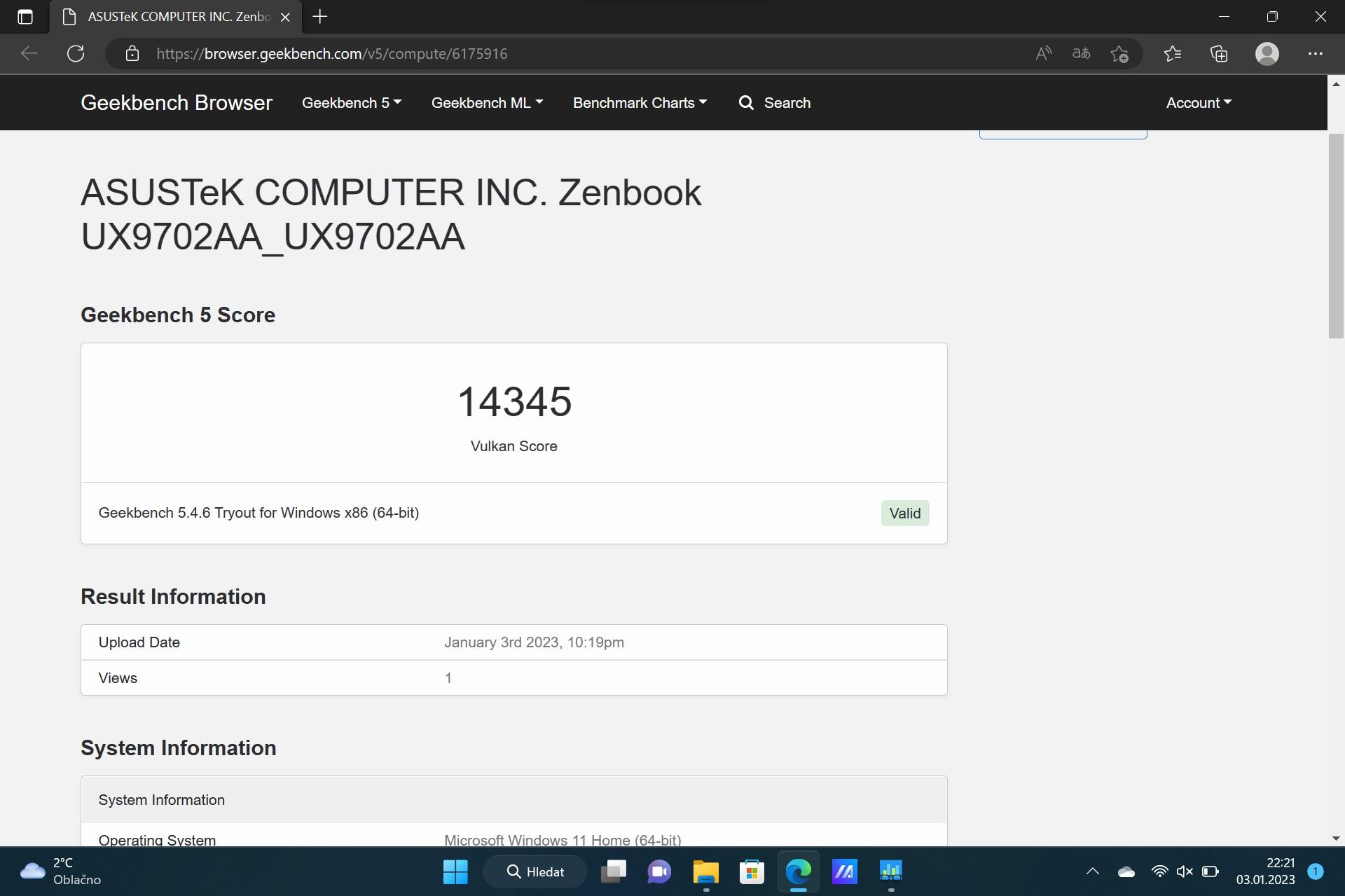This screenshot has height=896, width=1345.
Task: Open the Search link in navbar
Action: click(775, 103)
